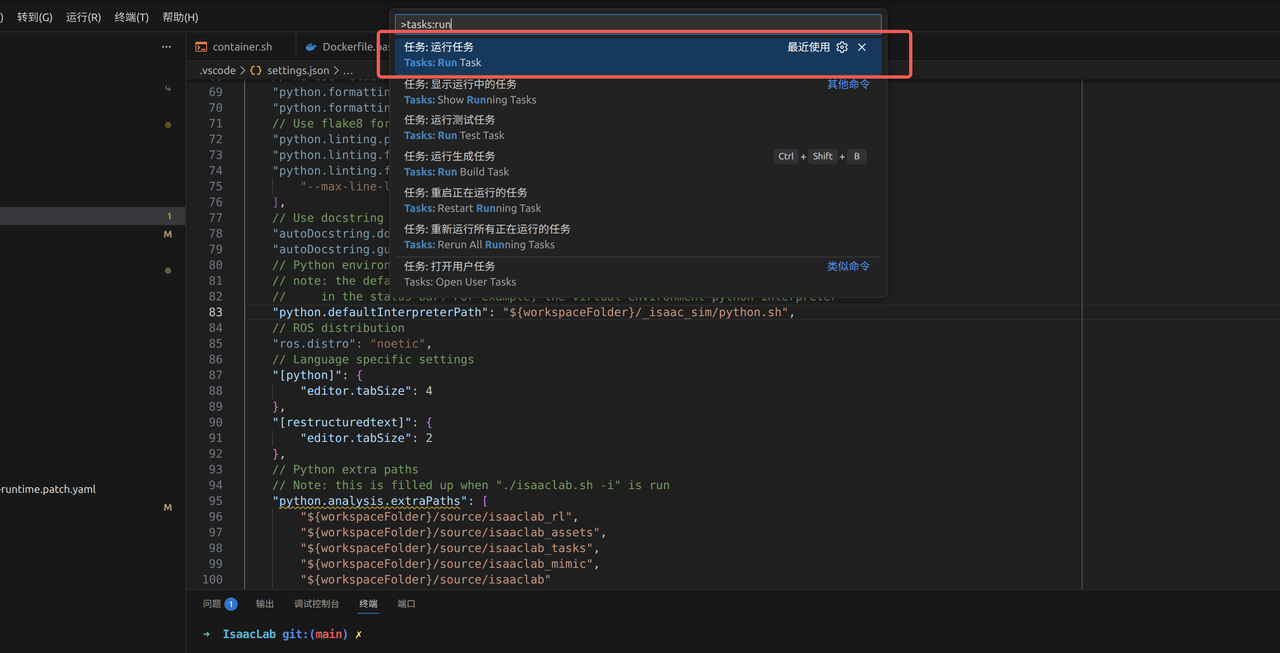The image size is (1280, 653).
Task: Click line number 95 in the gutter
Action: pos(216,501)
